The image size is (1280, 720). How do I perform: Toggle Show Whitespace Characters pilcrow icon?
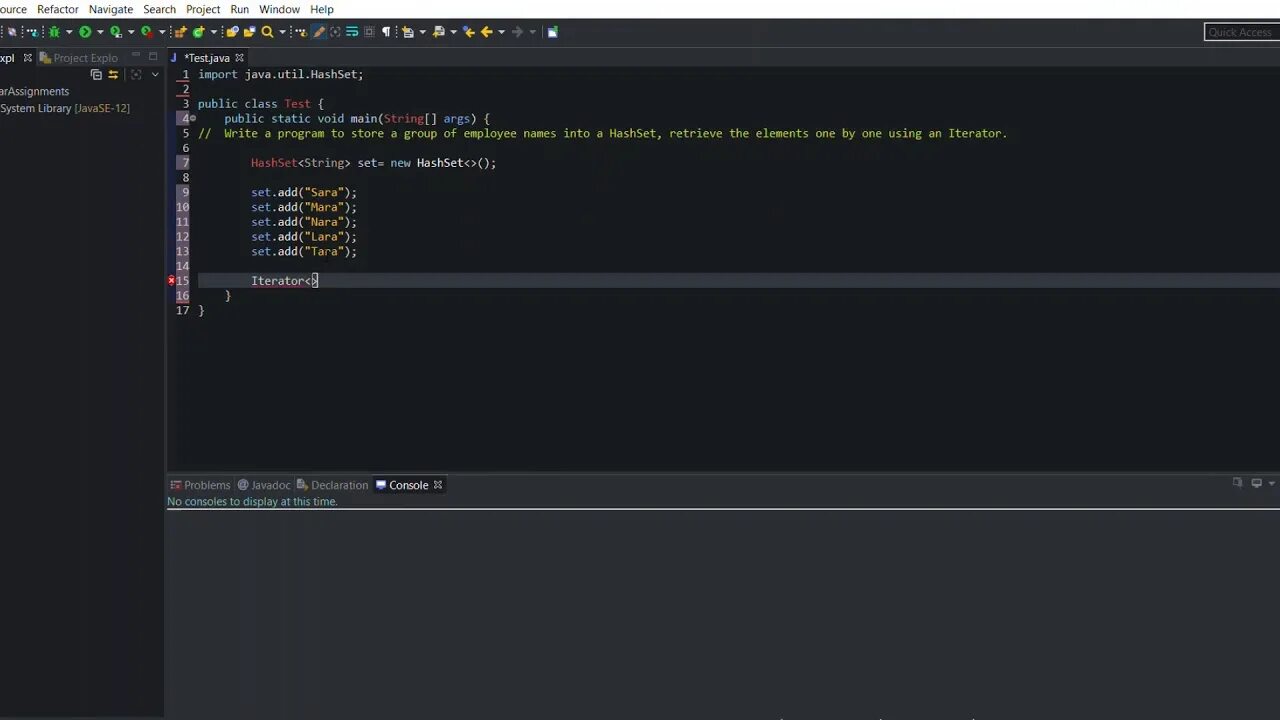(x=386, y=32)
